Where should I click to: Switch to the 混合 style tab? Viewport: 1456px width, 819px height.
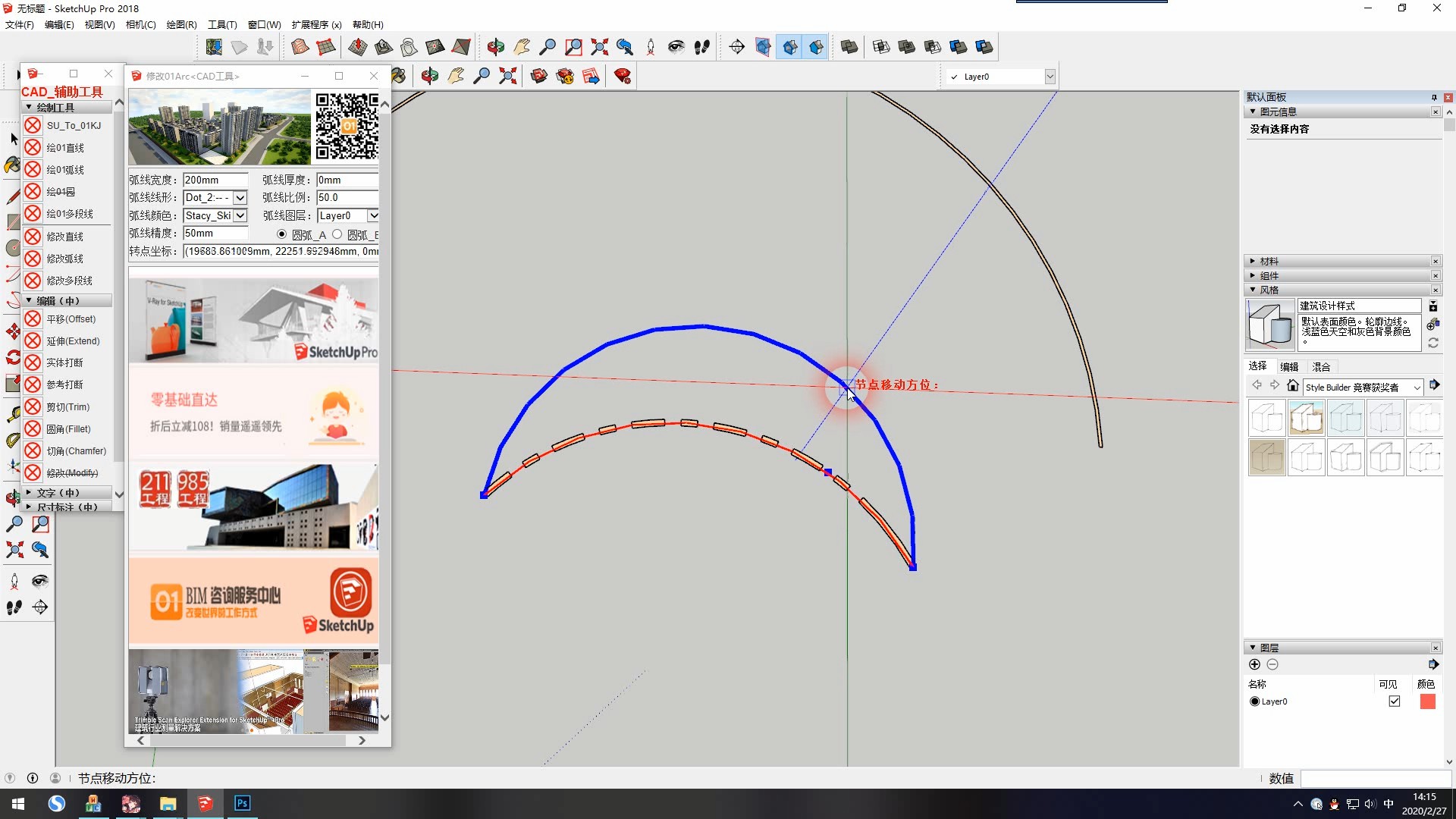(1321, 367)
